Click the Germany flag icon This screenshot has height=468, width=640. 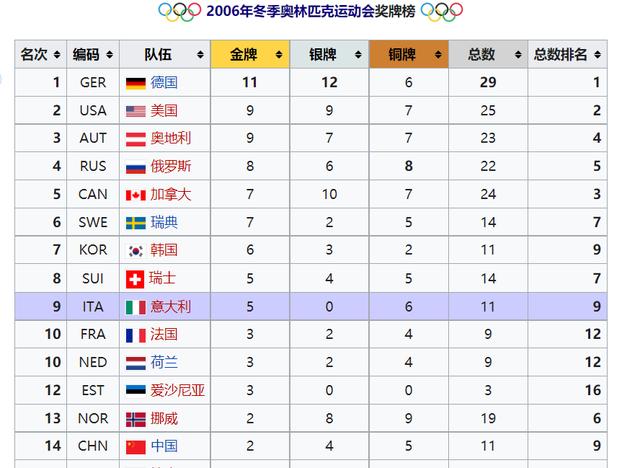coord(136,83)
